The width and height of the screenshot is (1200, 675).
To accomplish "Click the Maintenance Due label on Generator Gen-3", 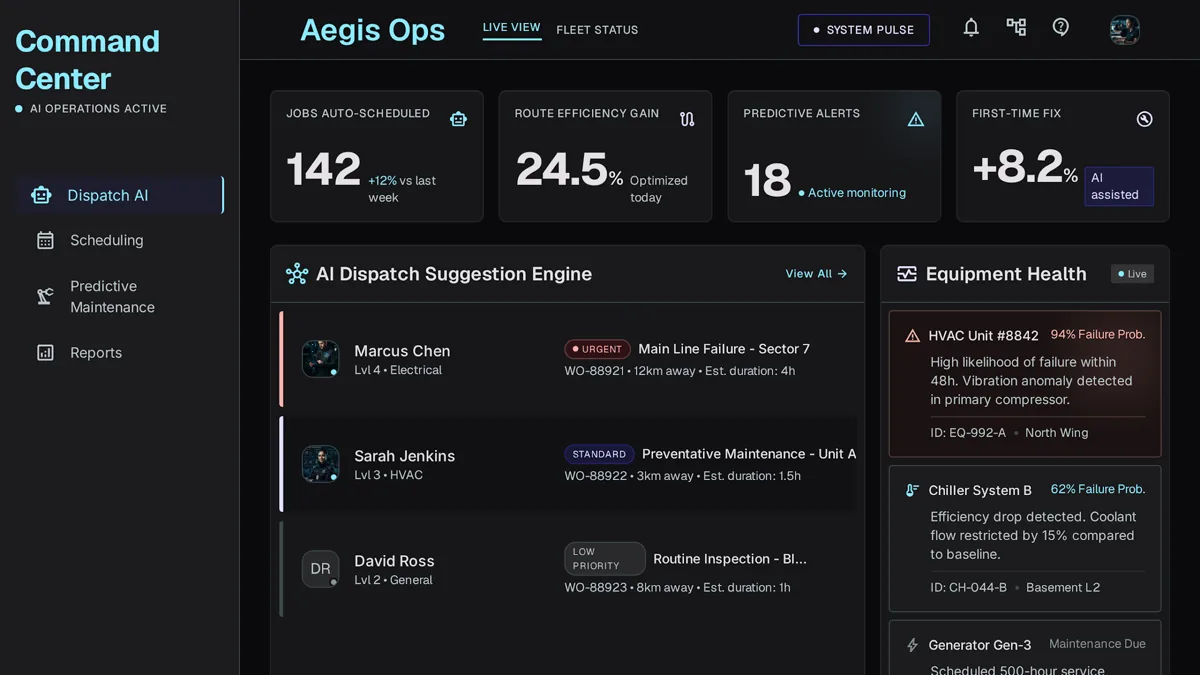I will pyautogui.click(x=1097, y=644).
